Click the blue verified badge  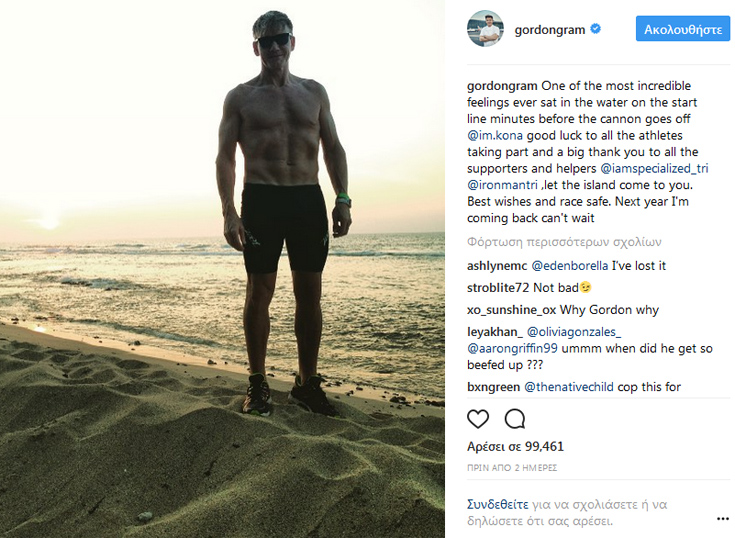595,29
